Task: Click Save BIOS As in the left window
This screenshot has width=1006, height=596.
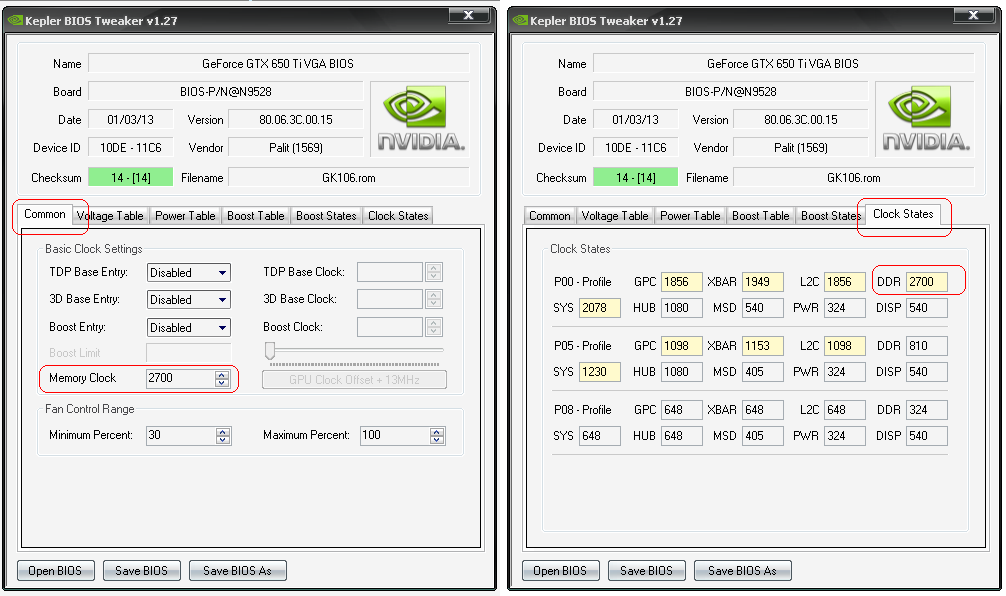Action: coord(237,570)
